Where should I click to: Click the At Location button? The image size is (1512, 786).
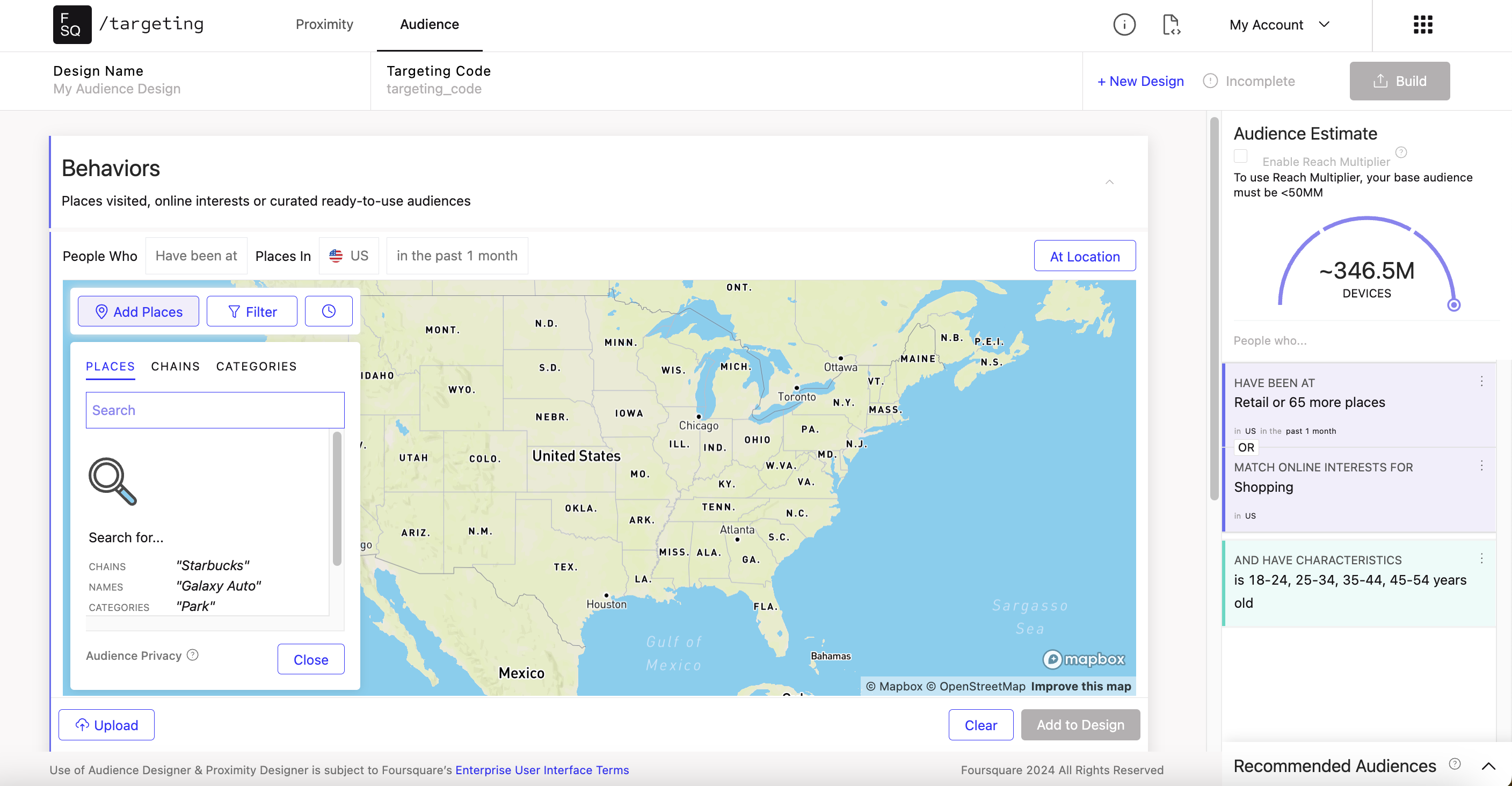click(1085, 256)
